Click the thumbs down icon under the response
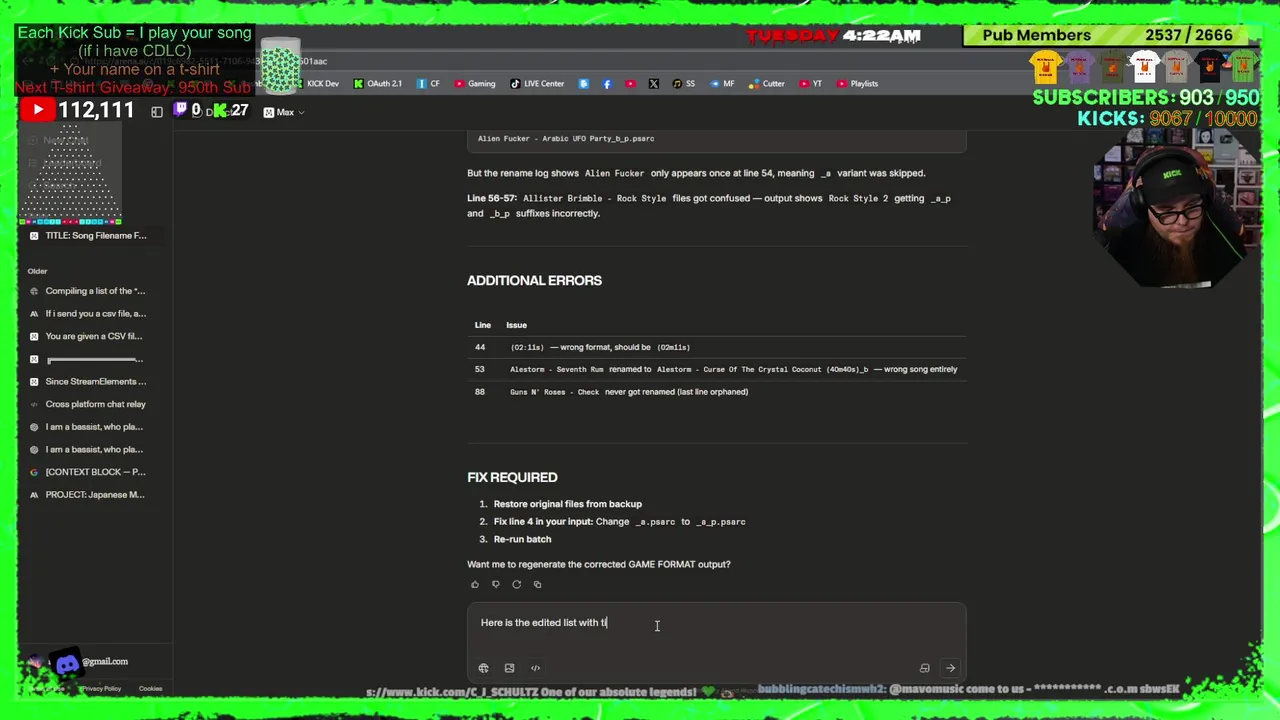The width and height of the screenshot is (1280, 720). tap(495, 585)
